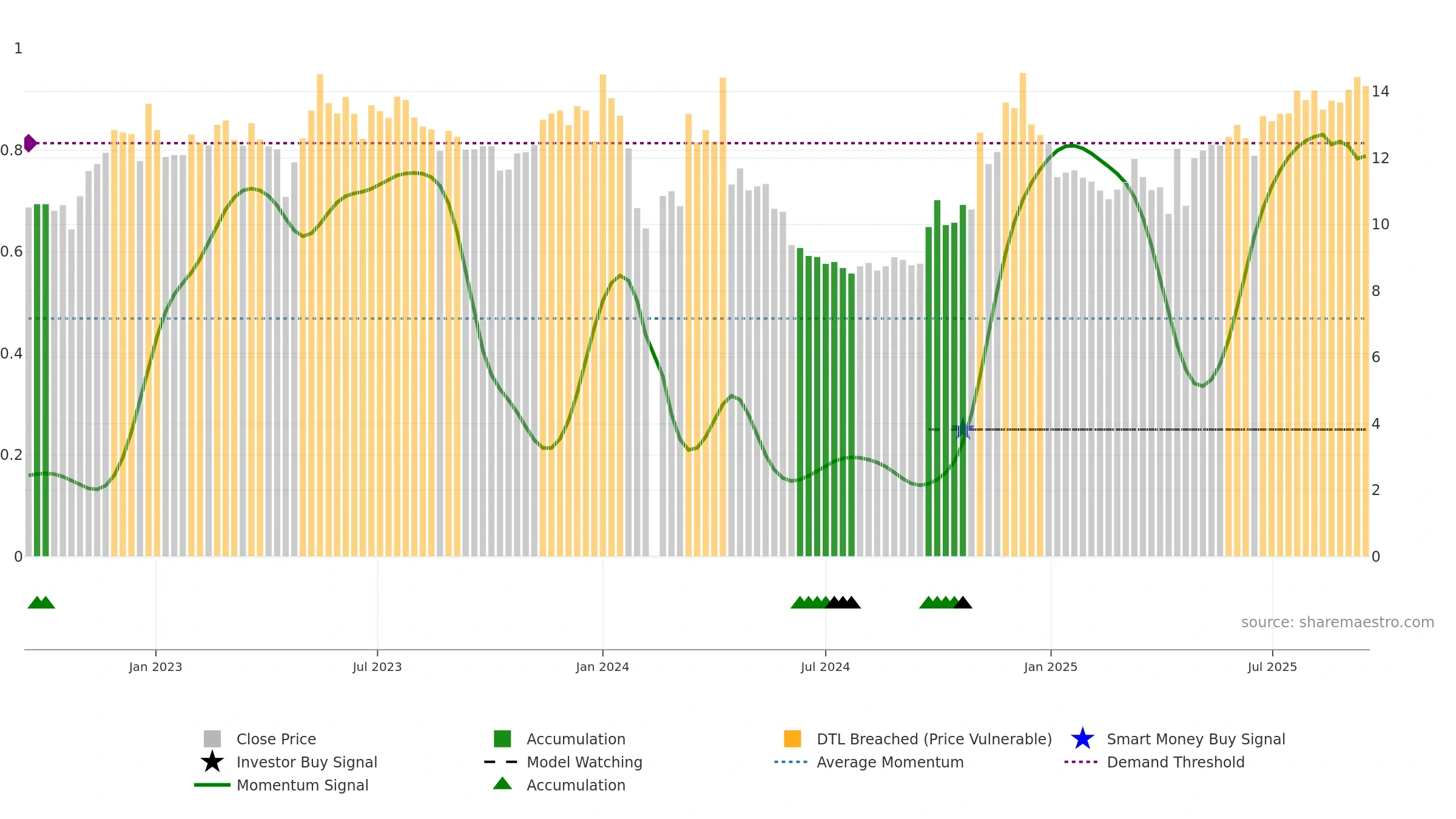Click the Jul 2024 axis label
Viewport: 1456px width, 819px height.
(825, 667)
